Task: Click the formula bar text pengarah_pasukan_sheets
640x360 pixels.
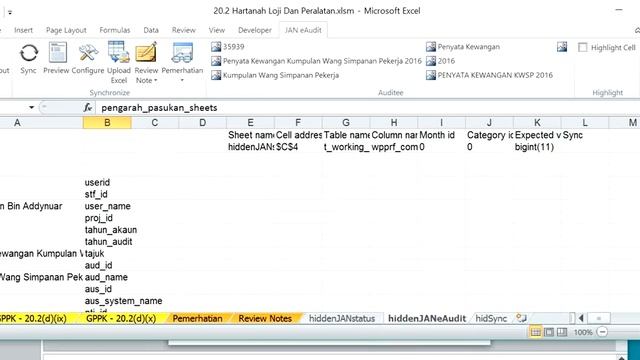Action: 159,108
